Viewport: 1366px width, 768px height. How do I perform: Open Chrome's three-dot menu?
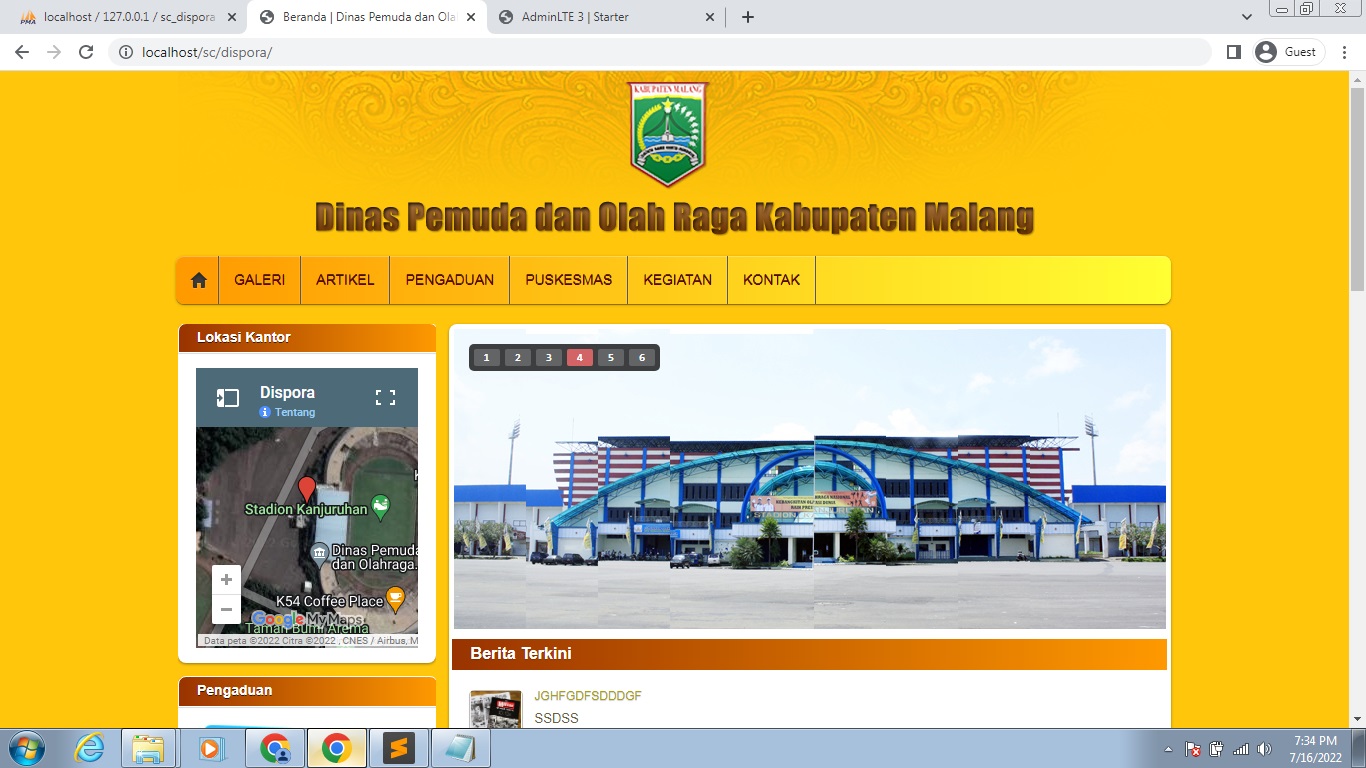[x=1345, y=51]
